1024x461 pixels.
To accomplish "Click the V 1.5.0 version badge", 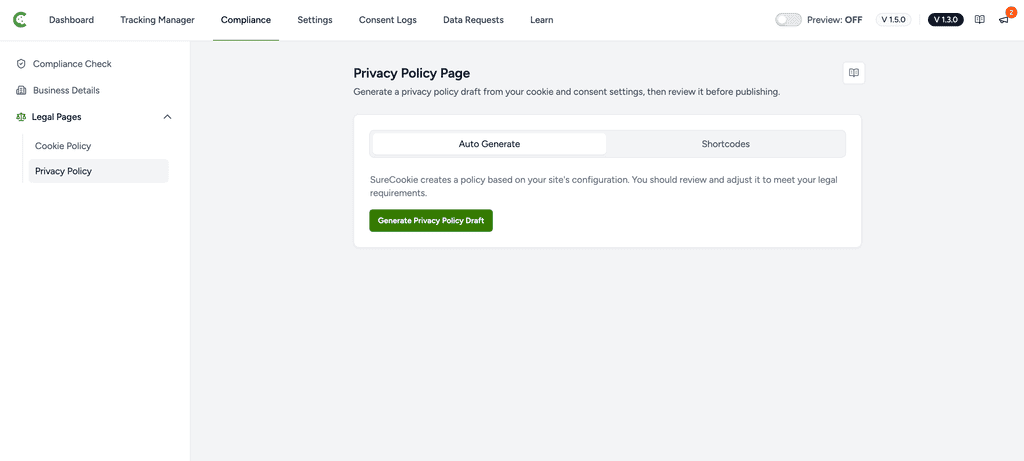I will coord(893,20).
